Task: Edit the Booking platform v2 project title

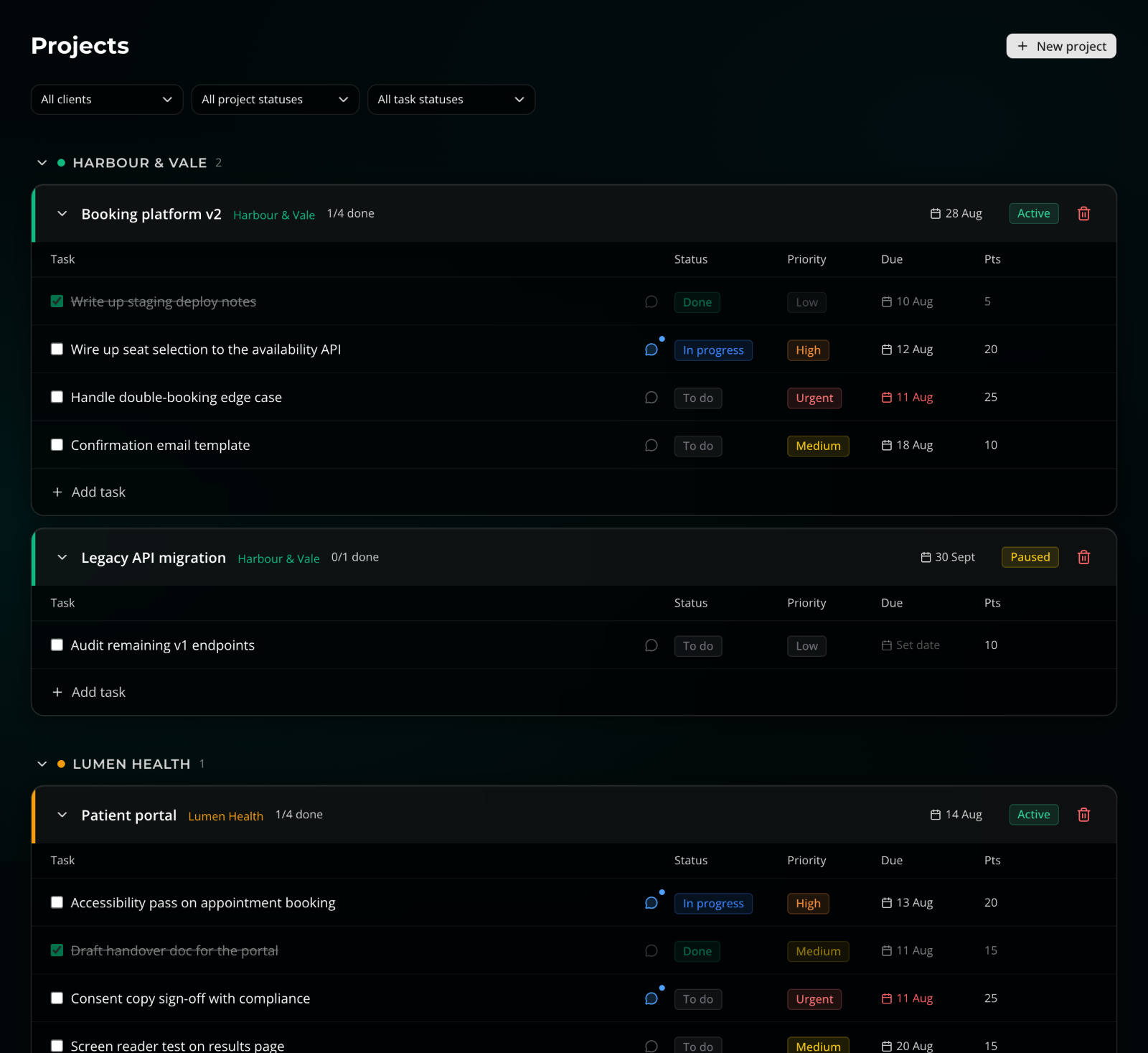Action: pos(151,215)
